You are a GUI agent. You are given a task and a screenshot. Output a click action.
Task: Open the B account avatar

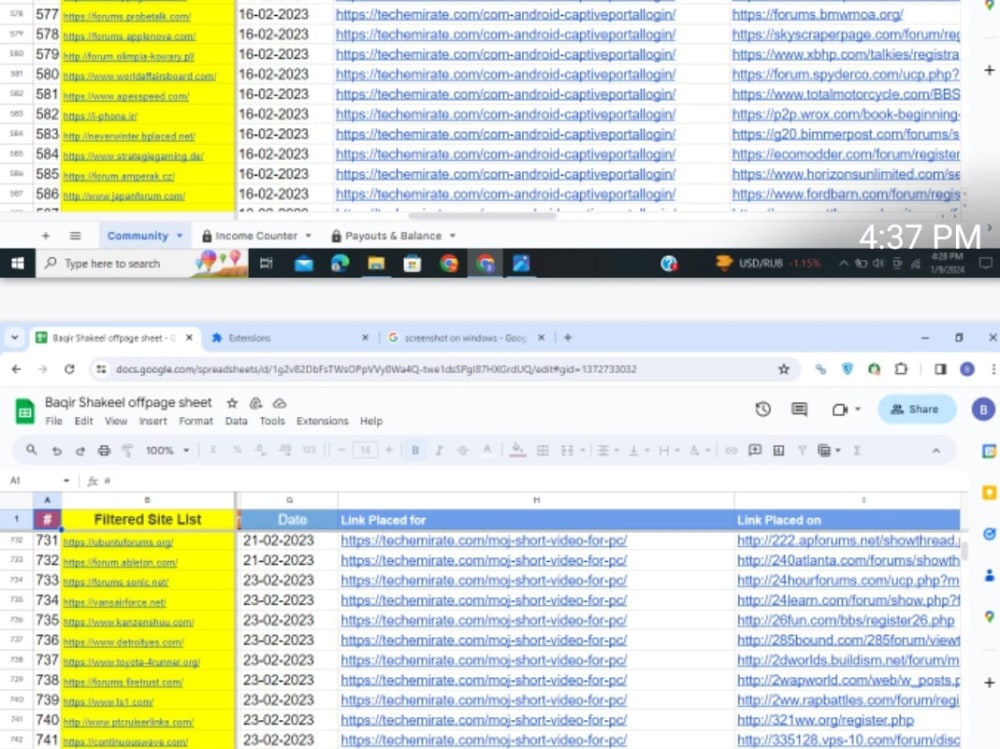point(983,410)
